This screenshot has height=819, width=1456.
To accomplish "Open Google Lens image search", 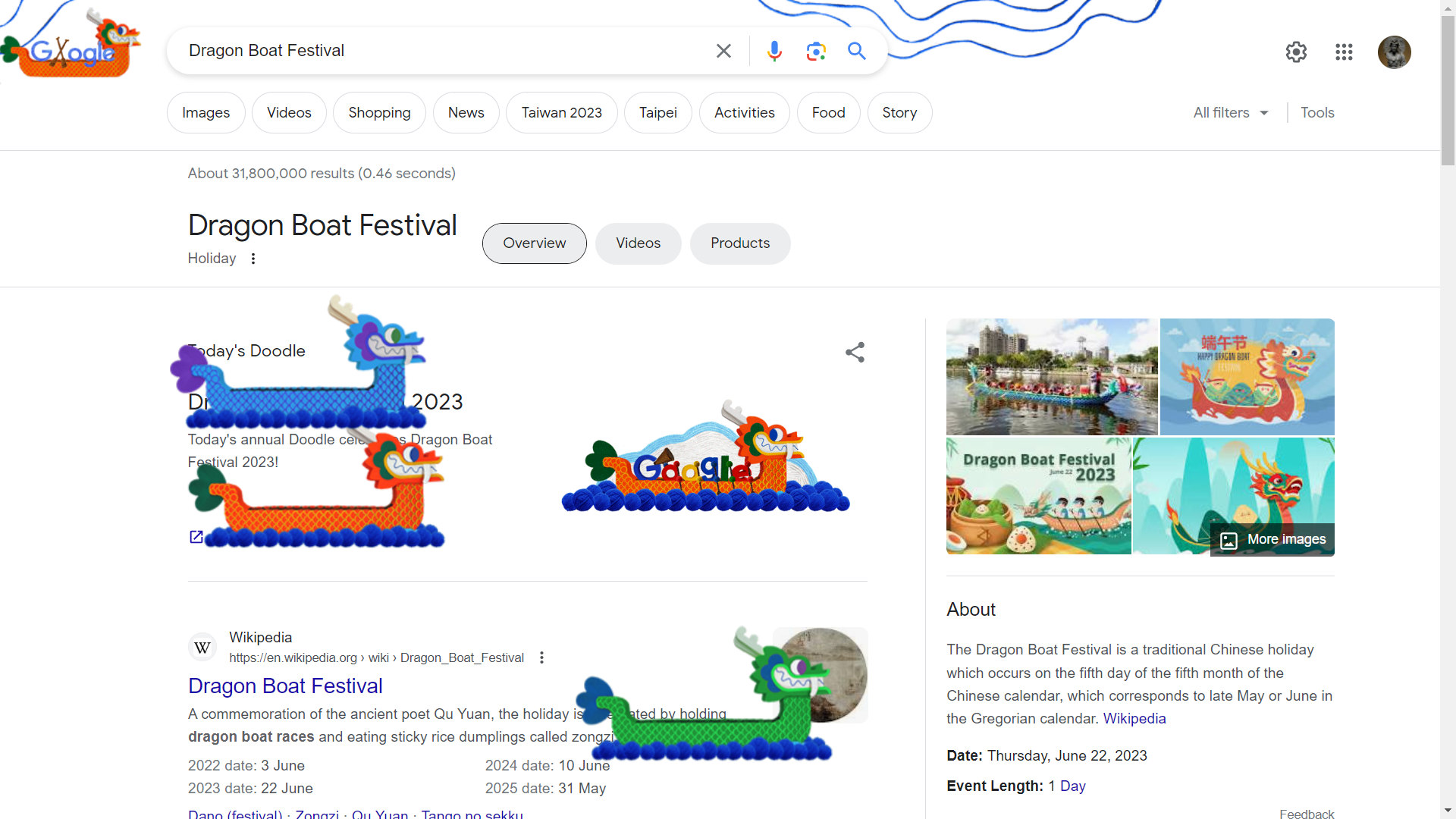I will (x=816, y=51).
